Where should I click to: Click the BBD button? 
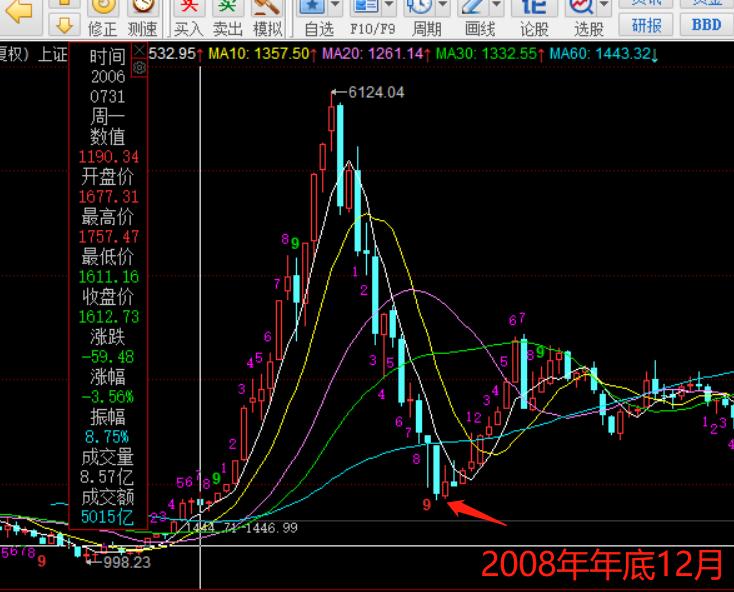pos(706,25)
